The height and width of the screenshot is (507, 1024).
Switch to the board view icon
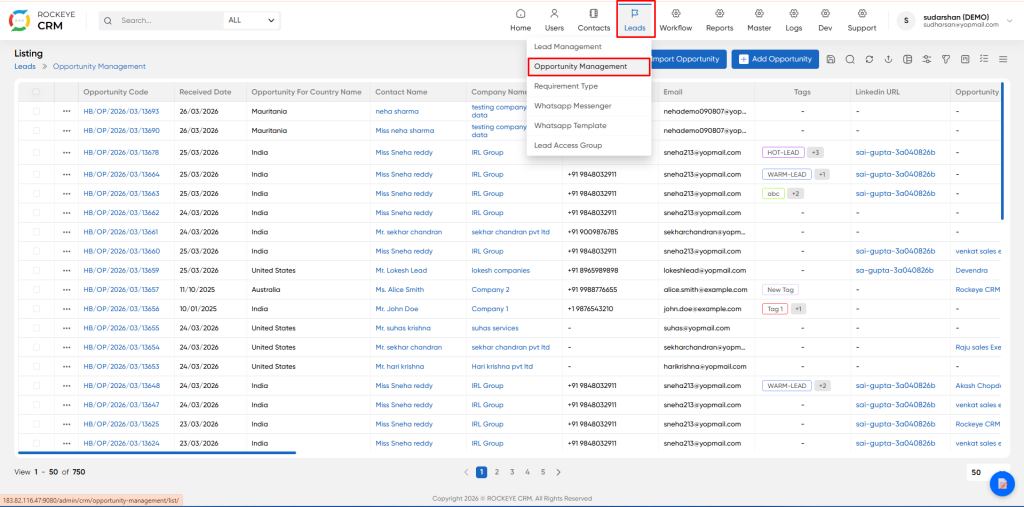[x=965, y=59]
